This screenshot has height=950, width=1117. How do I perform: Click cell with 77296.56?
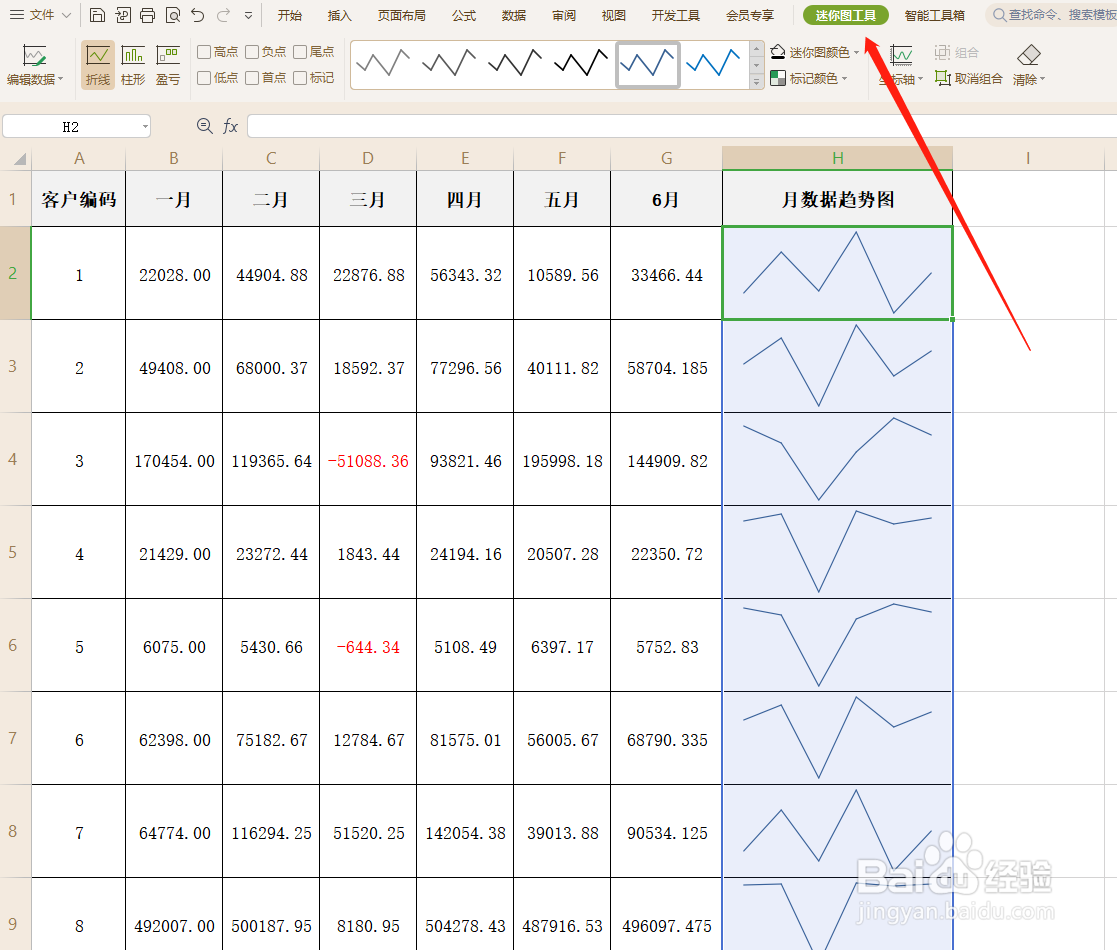pyautogui.click(x=465, y=368)
